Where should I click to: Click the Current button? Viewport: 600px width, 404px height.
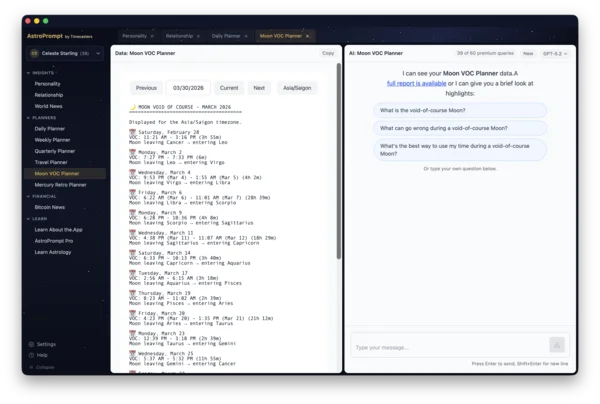click(229, 88)
